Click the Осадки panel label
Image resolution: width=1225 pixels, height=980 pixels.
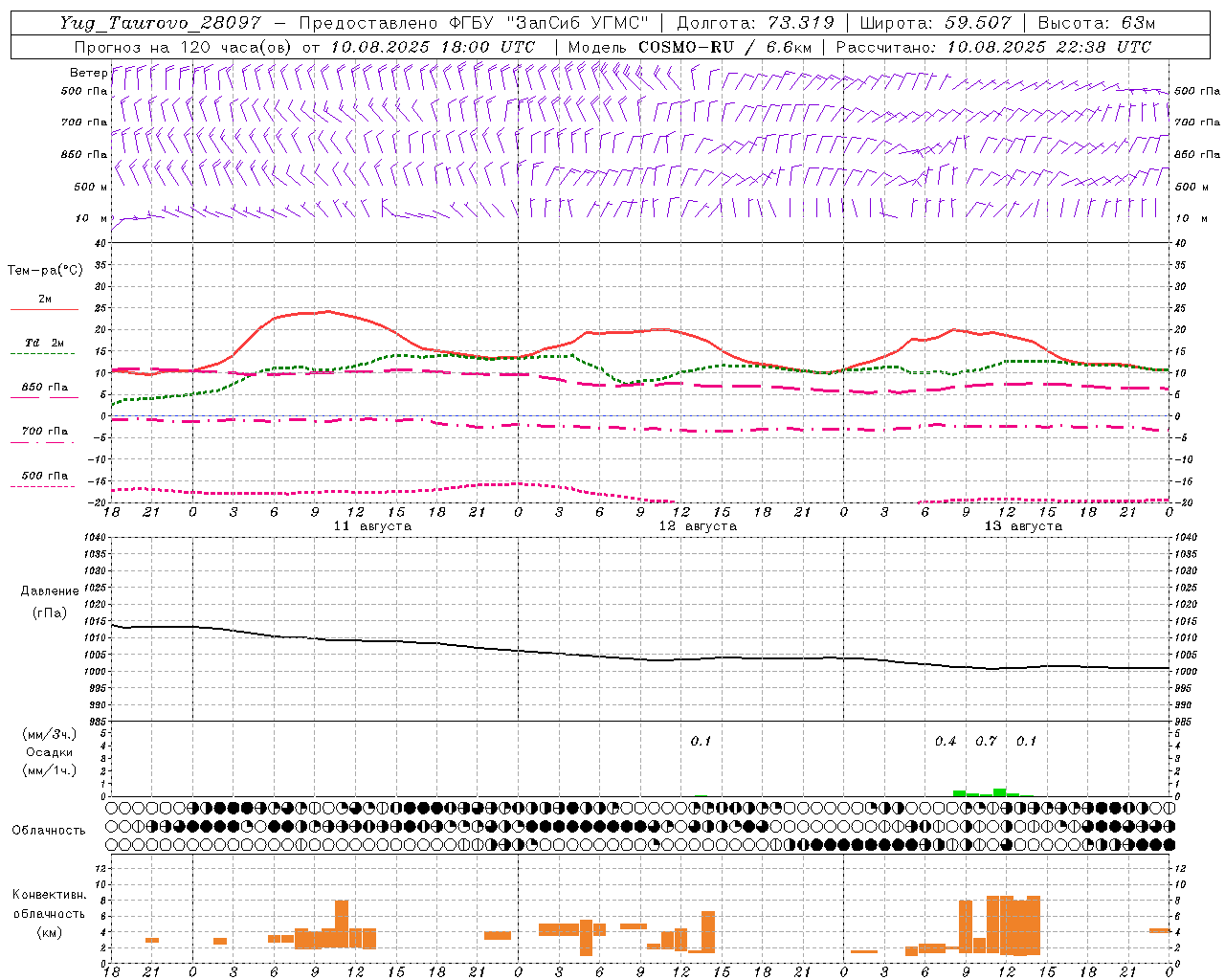coord(50,752)
